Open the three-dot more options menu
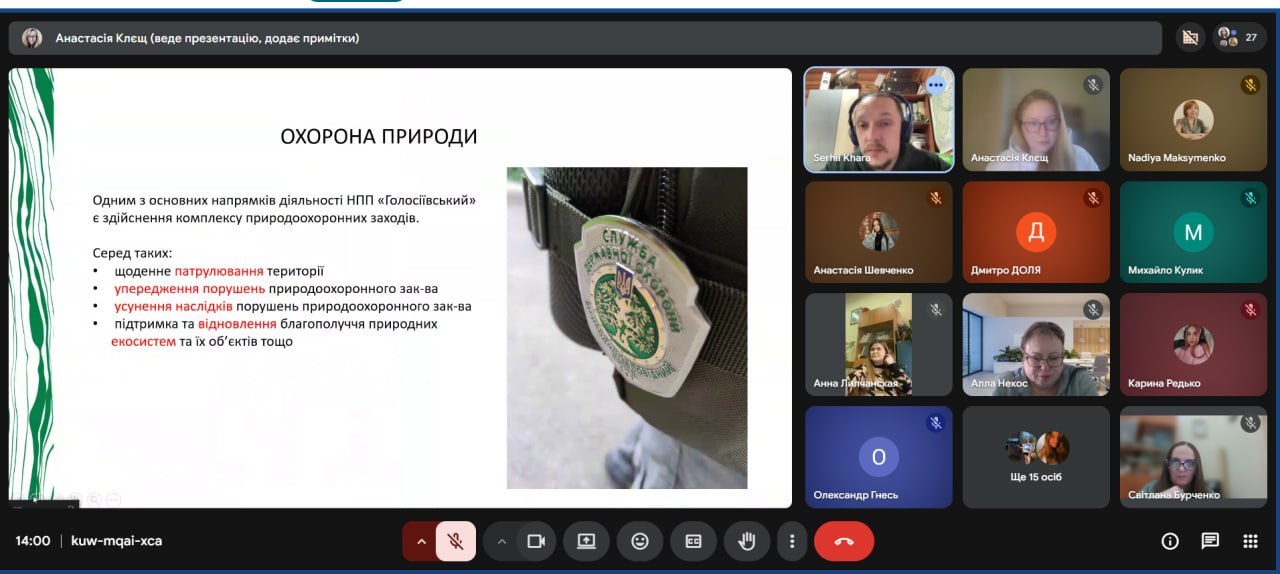The width and height of the screenshot is (1280, 574). [791, 541]
